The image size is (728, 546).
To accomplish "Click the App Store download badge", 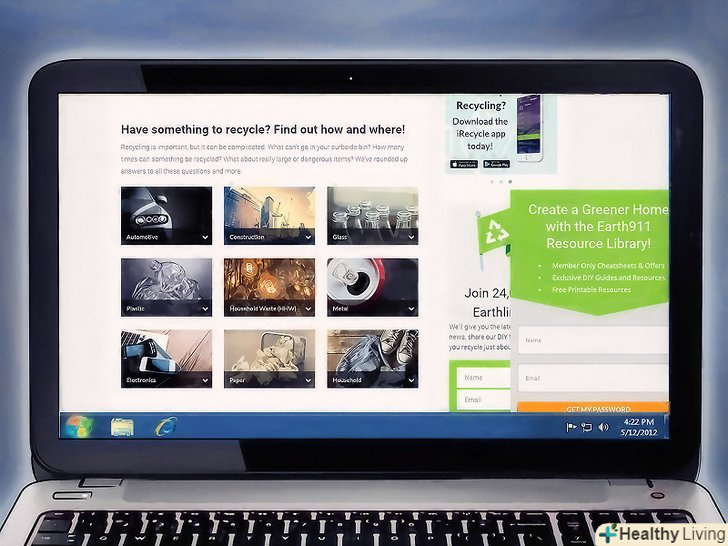I will pos(463,164).
